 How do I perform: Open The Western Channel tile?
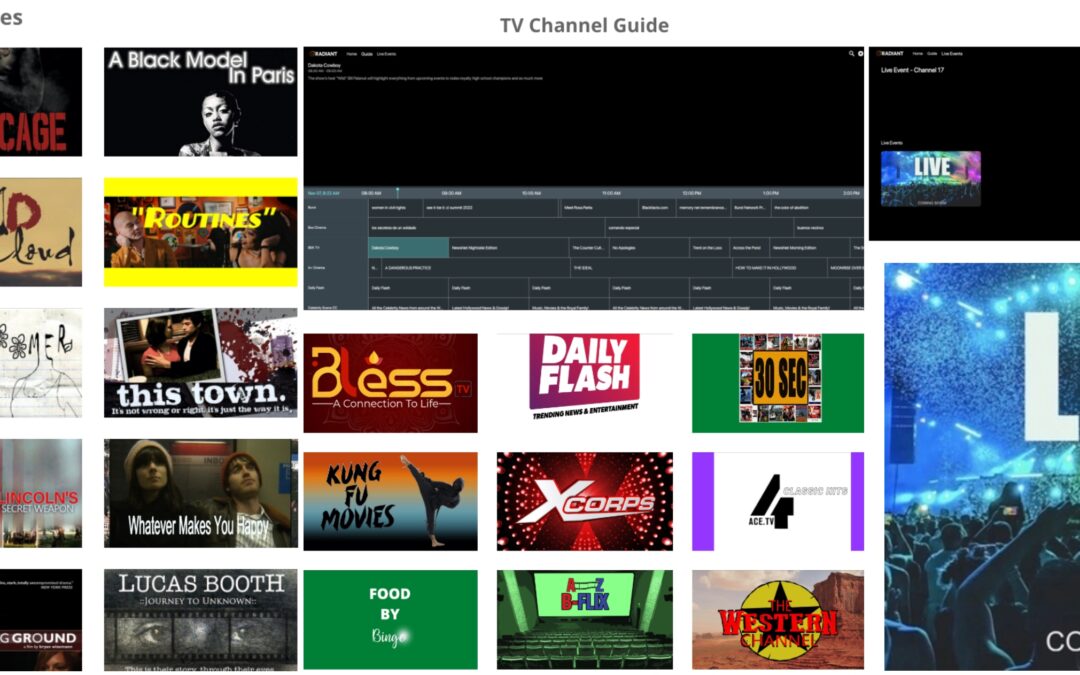coord(778,619)
